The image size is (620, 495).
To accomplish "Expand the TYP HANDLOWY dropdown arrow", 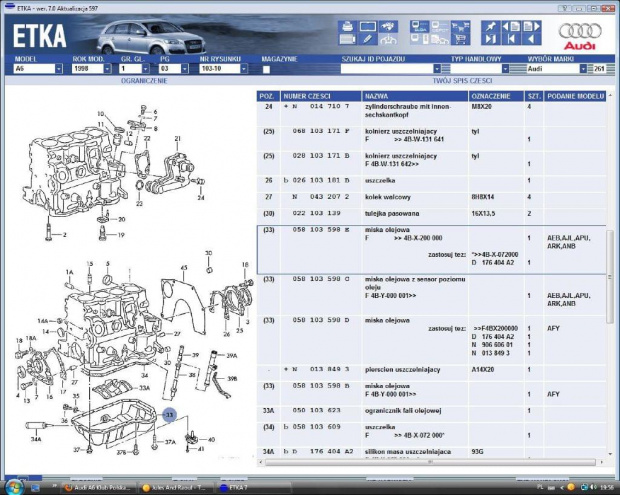I will [x=505, y=69].
